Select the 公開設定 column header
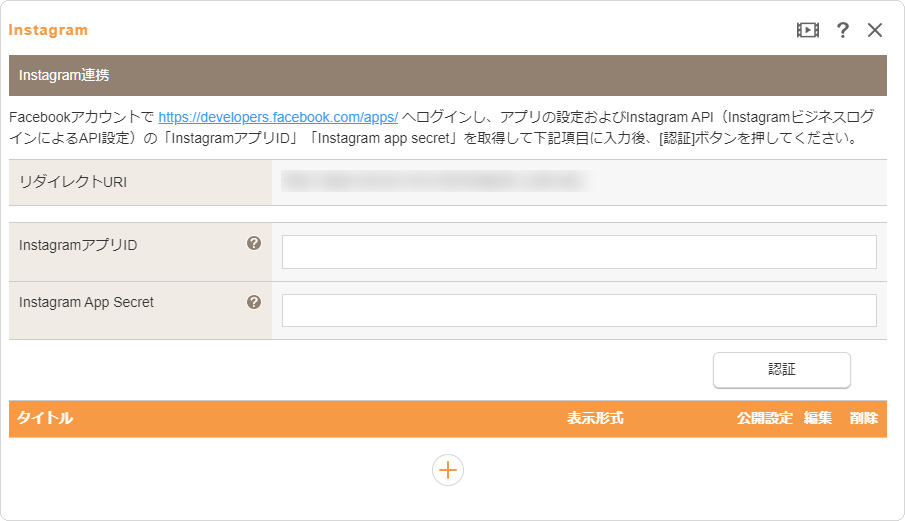 (764, 418)
